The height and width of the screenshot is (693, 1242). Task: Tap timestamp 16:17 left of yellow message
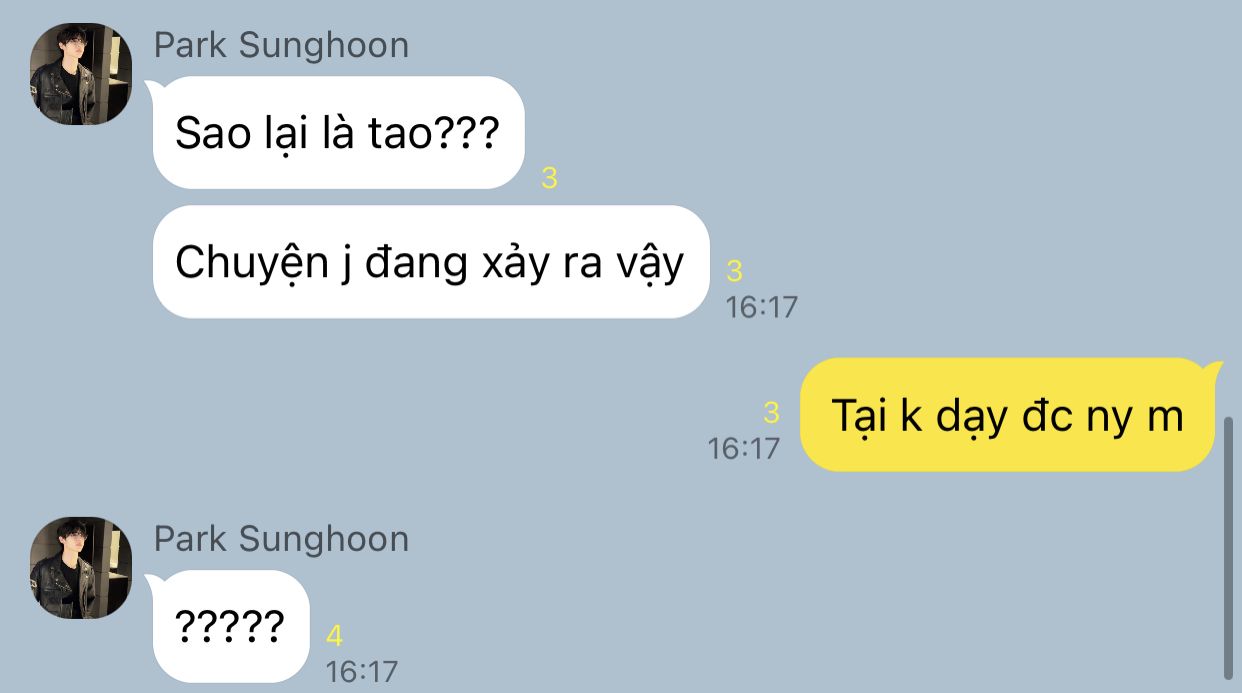click(743, 449)
